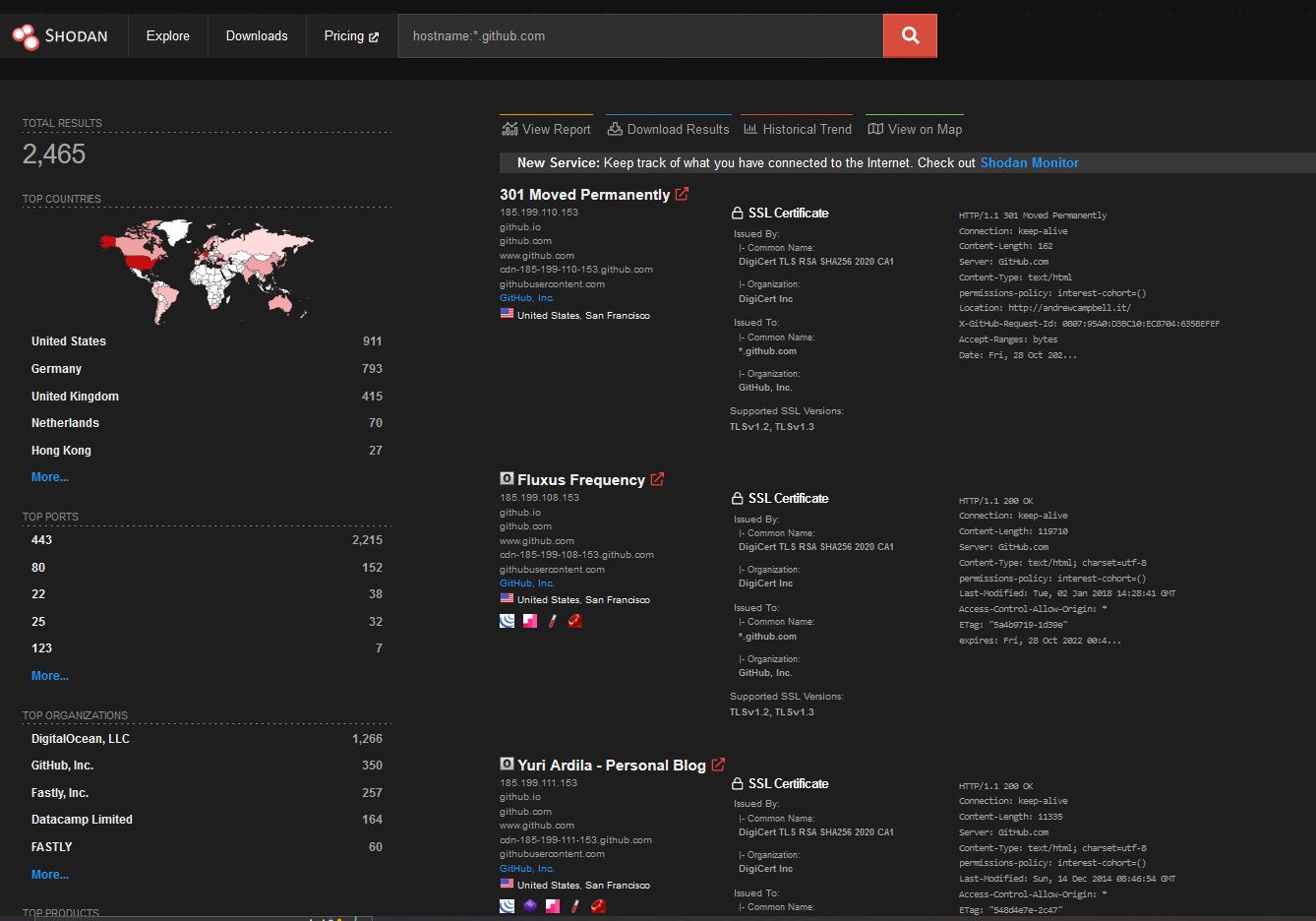The height and width of the screenshot is (921, 1316).
Task: Click purple hexagon tag icon under Yuri Ardila
Action: 530,906
